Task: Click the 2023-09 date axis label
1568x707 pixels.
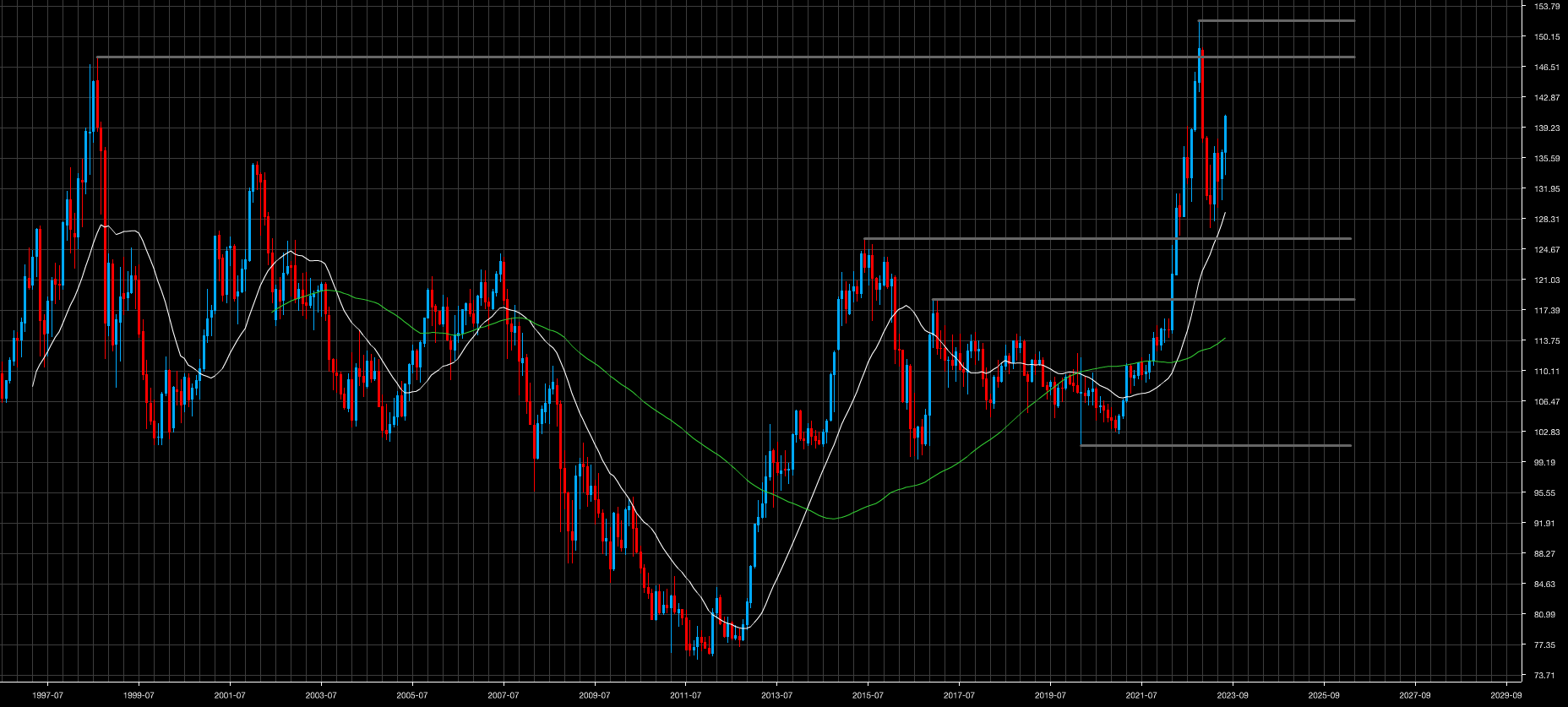Action: pyautogui.click(x=1233, y=696)
